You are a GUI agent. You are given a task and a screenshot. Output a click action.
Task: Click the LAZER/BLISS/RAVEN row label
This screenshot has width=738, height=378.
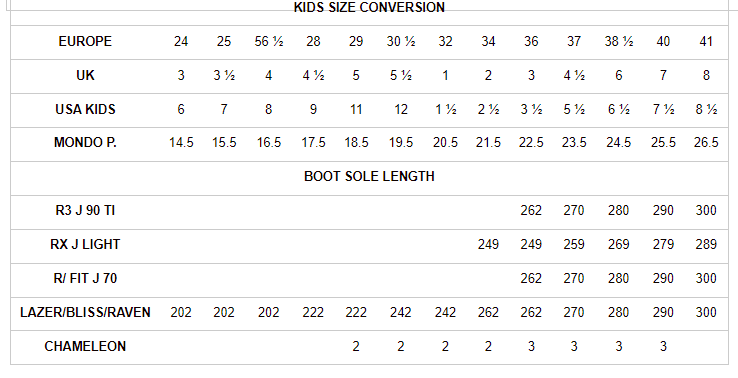pyautogui.click(x=85, y=312)
